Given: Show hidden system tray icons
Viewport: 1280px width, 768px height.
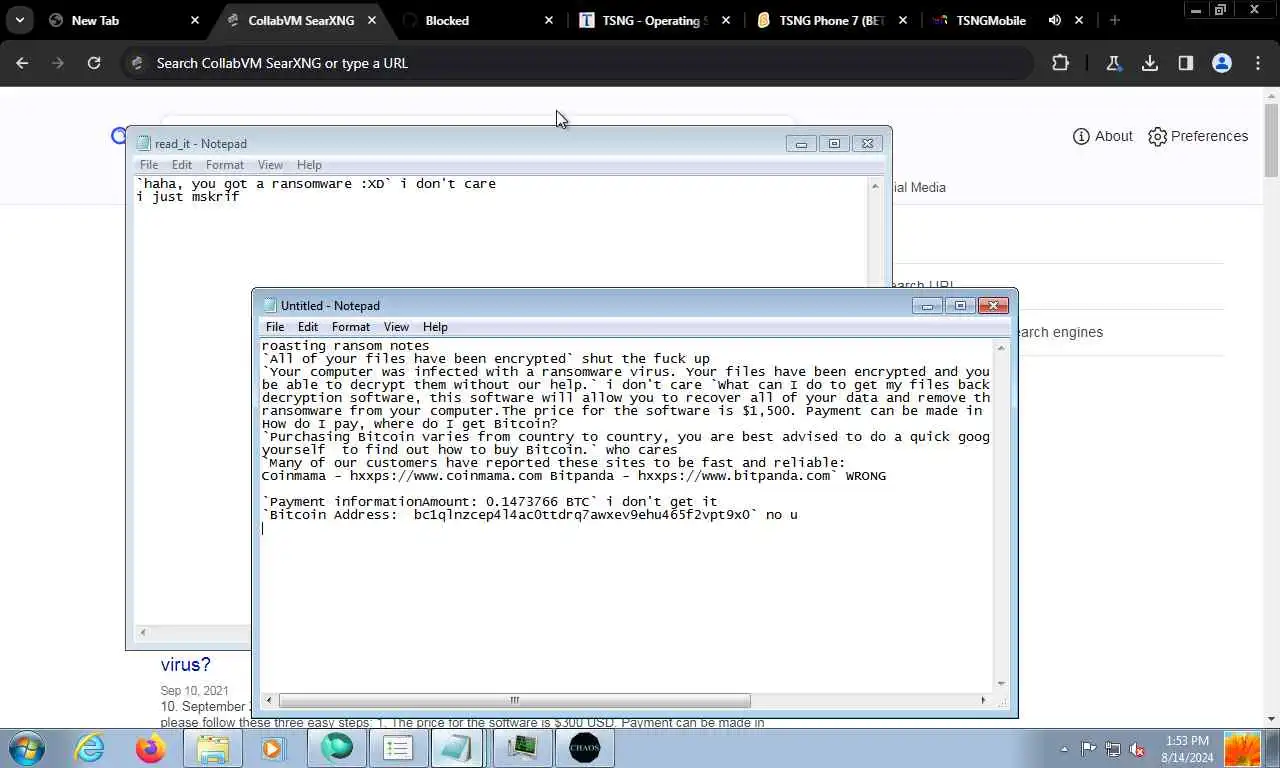Looking at the screenshot, I should 1064,749.
